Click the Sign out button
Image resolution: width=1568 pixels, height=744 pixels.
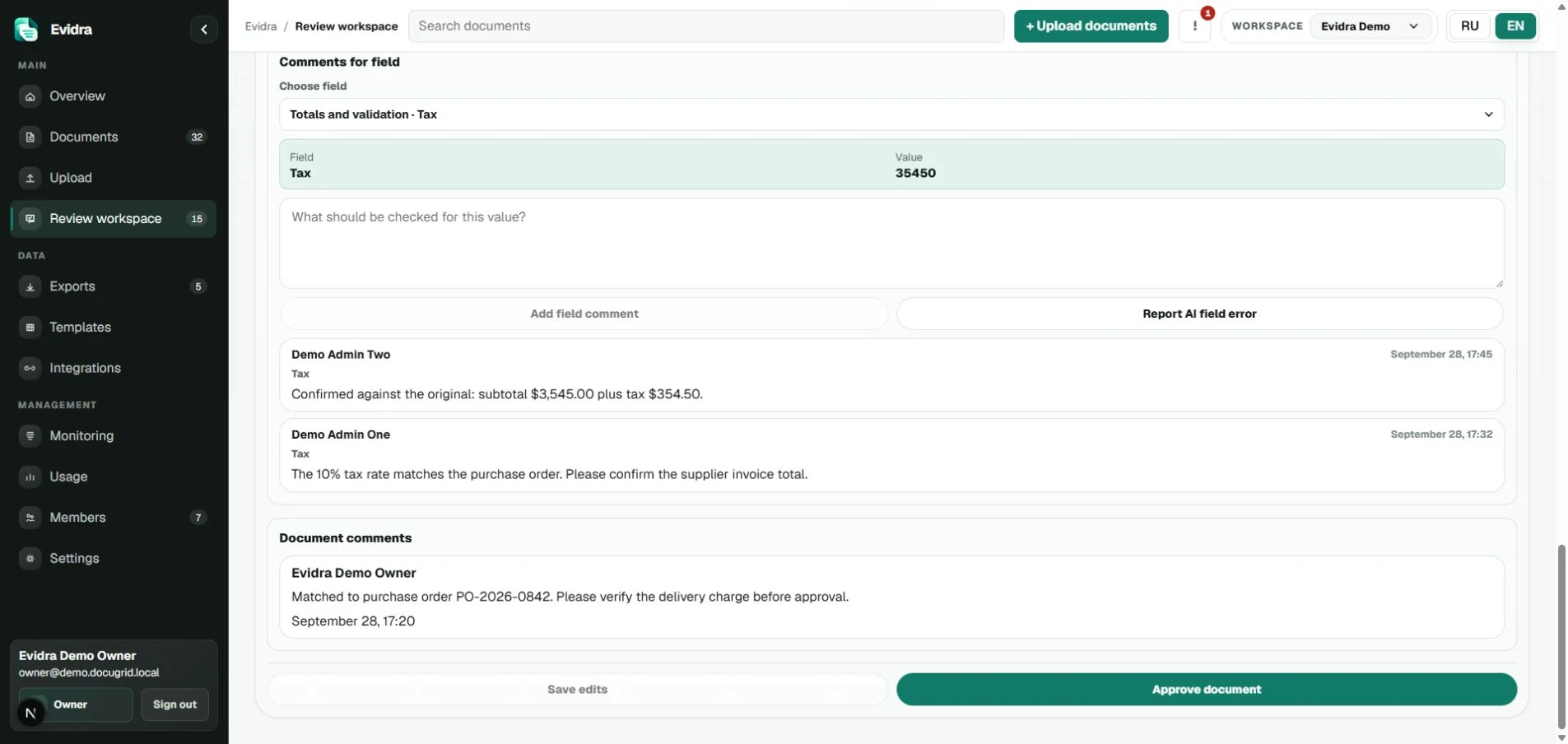click(174, 704)
